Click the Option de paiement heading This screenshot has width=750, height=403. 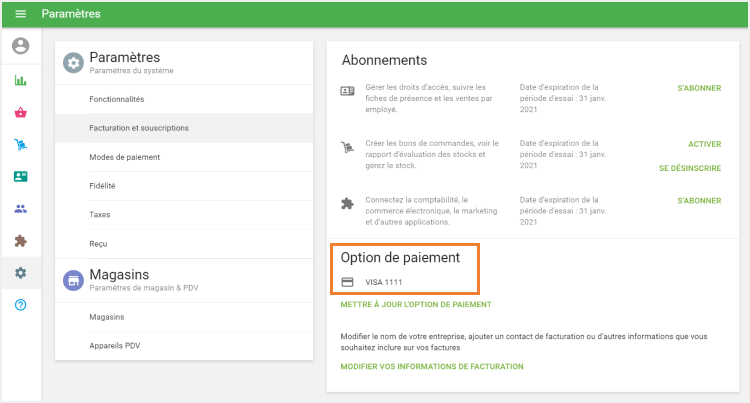coord(400,257)
